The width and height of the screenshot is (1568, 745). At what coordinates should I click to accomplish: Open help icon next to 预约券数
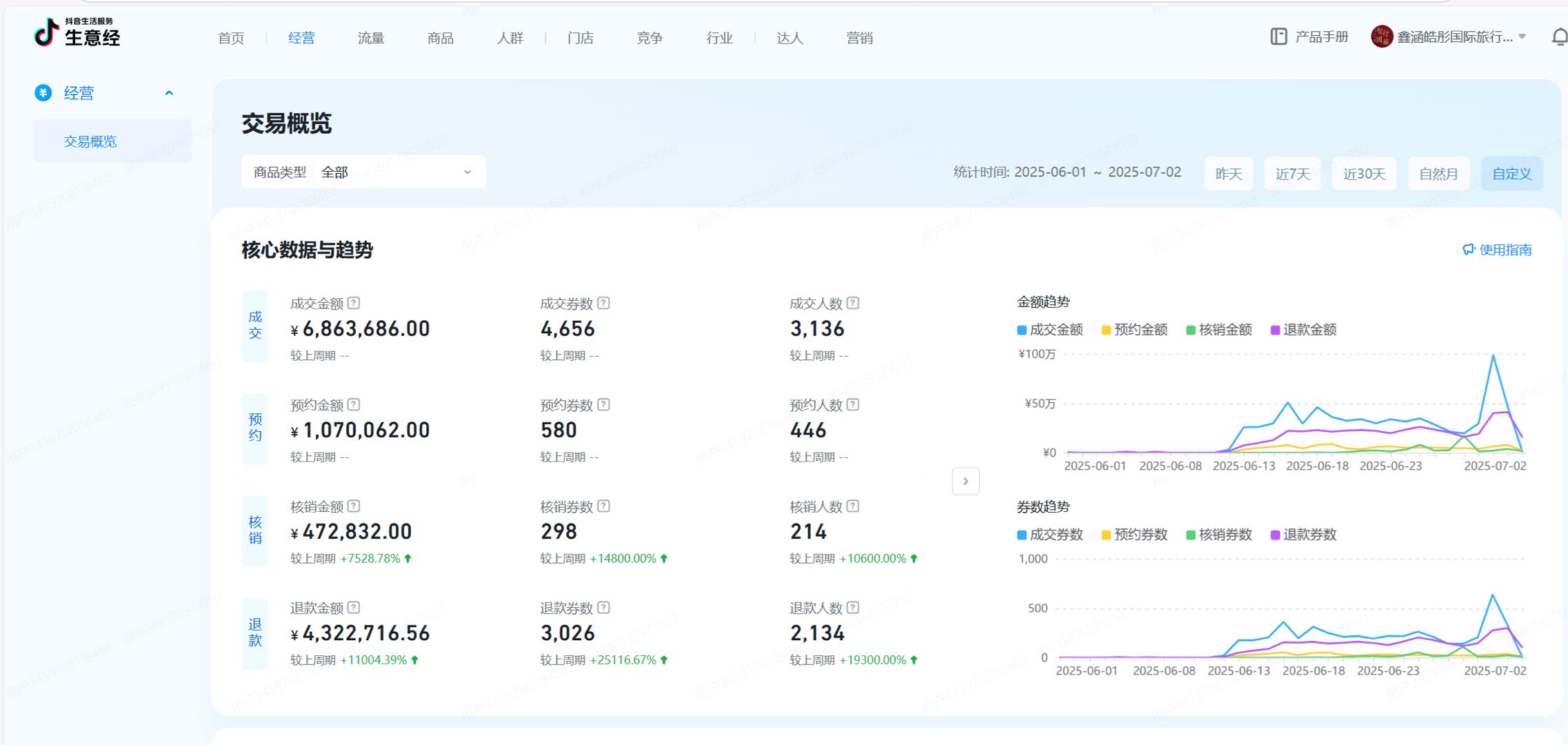point(603,404)
